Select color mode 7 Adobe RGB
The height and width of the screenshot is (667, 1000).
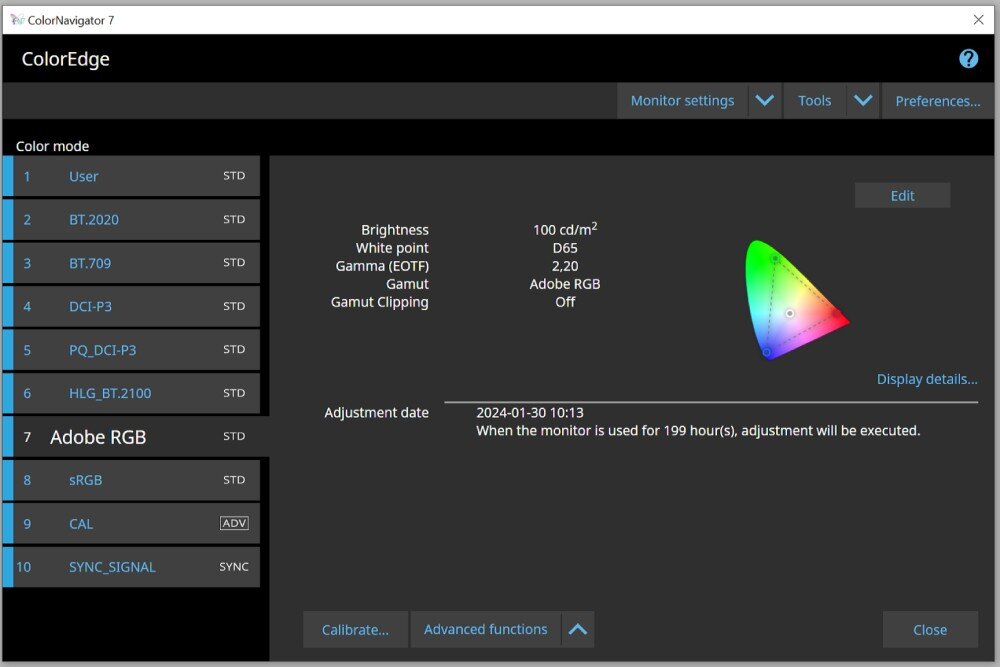click(x=136, y=437)
